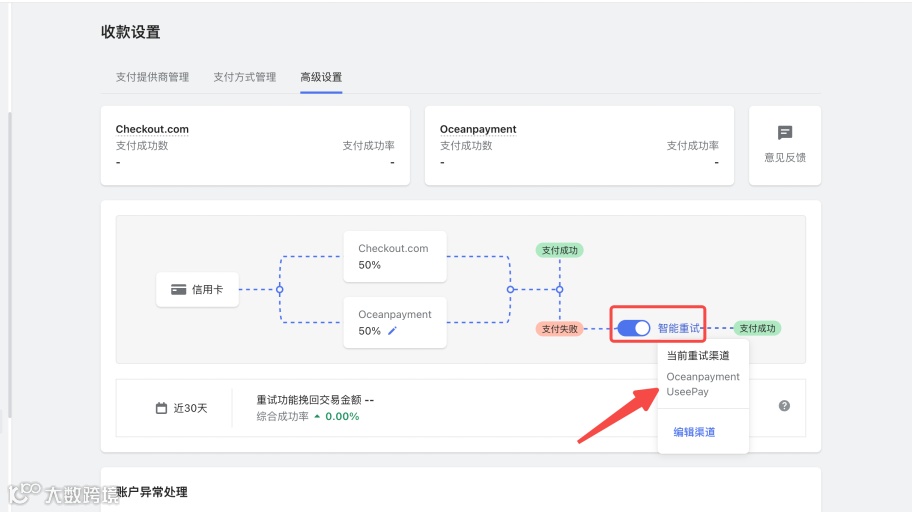Click the 智能重试 label
Screen dimensions: 912x512
[x=678, y=328]
